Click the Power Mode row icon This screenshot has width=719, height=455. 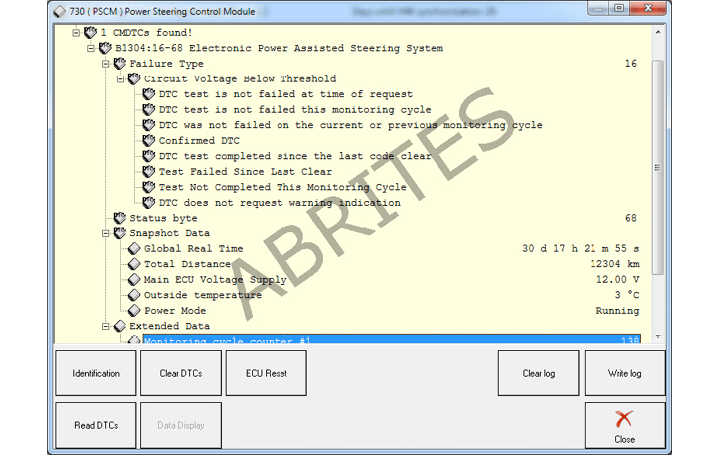pyautogui.click(x=135, y=311)
